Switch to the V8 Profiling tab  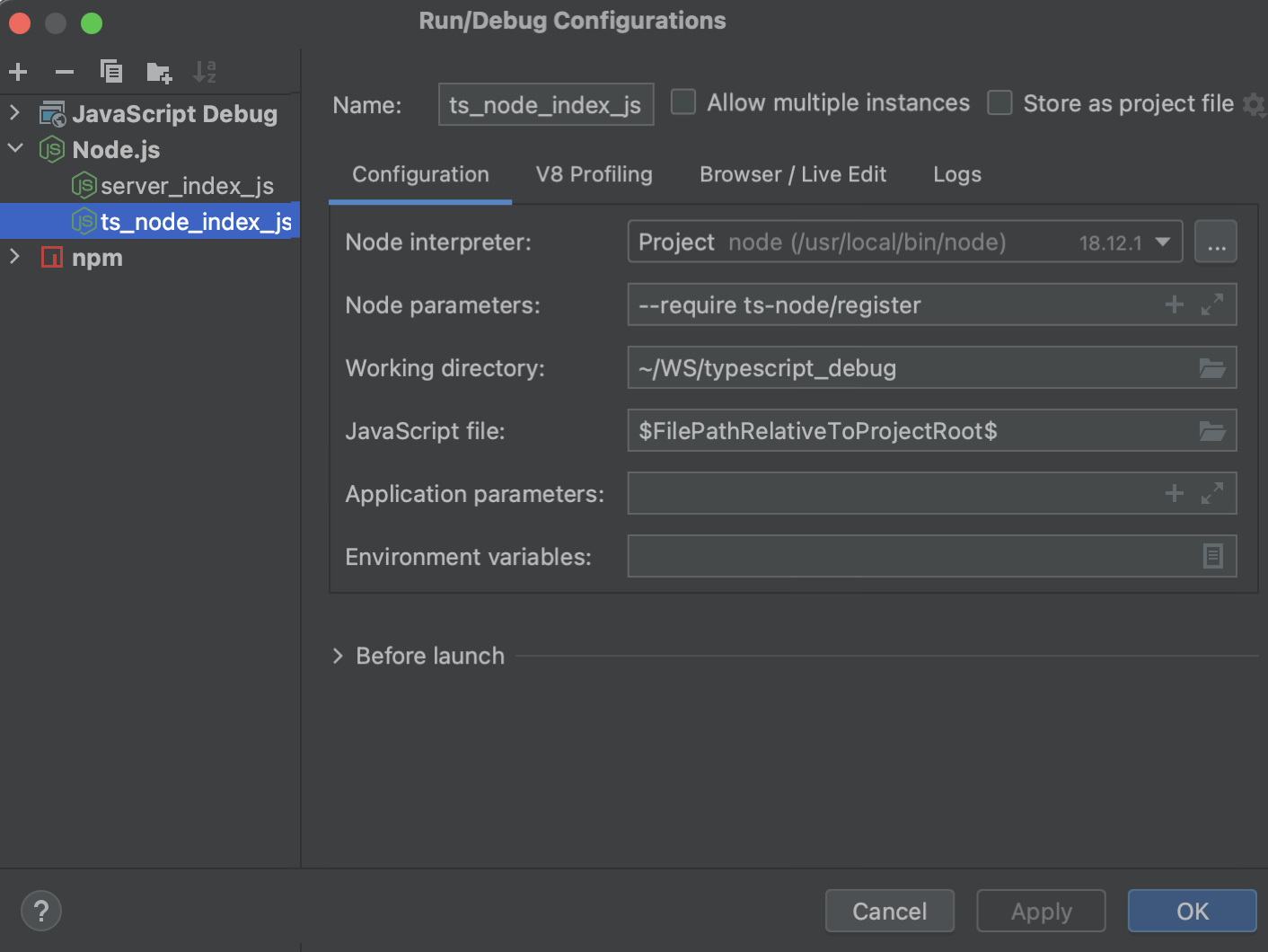(x=594, y=174)
